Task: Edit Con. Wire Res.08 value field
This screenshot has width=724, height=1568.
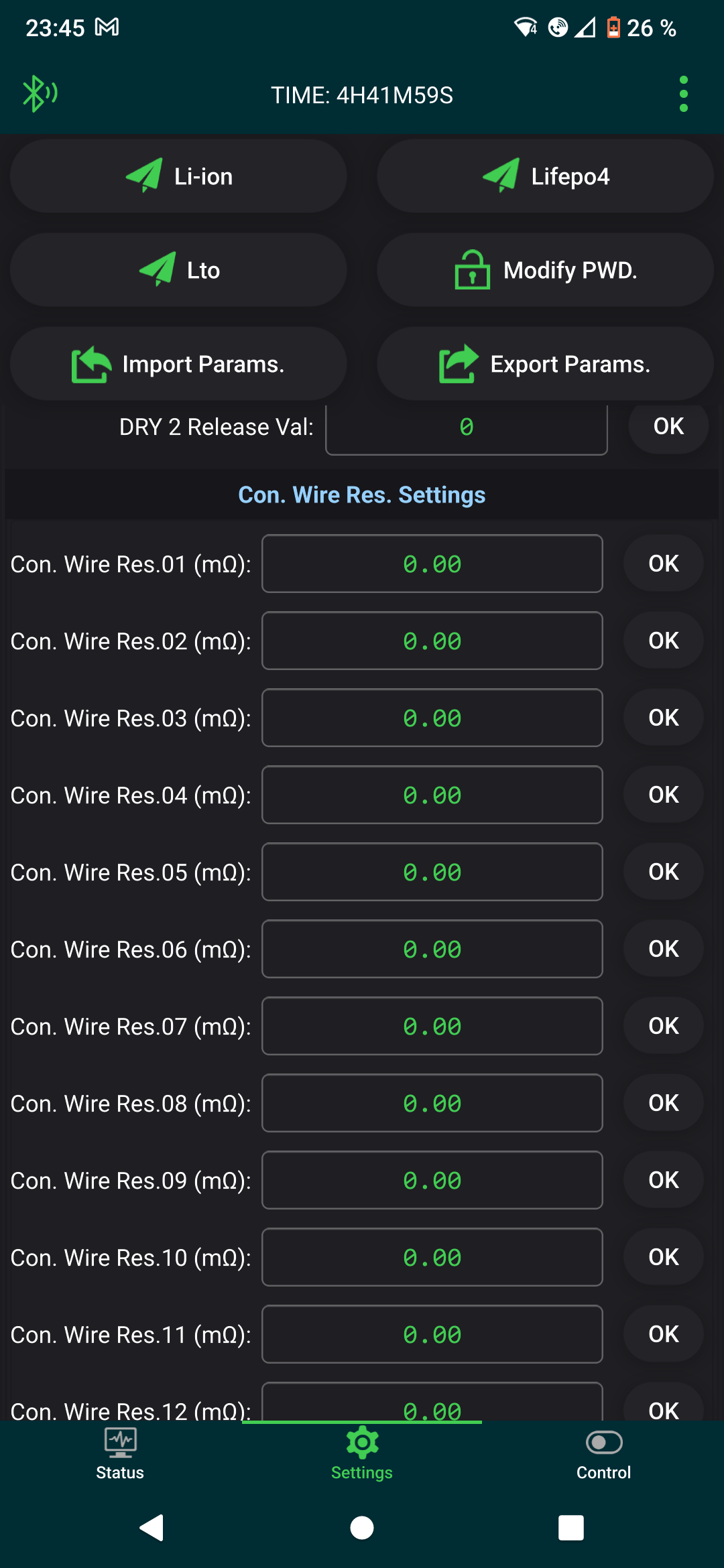Action: [x=432, y=1103]
